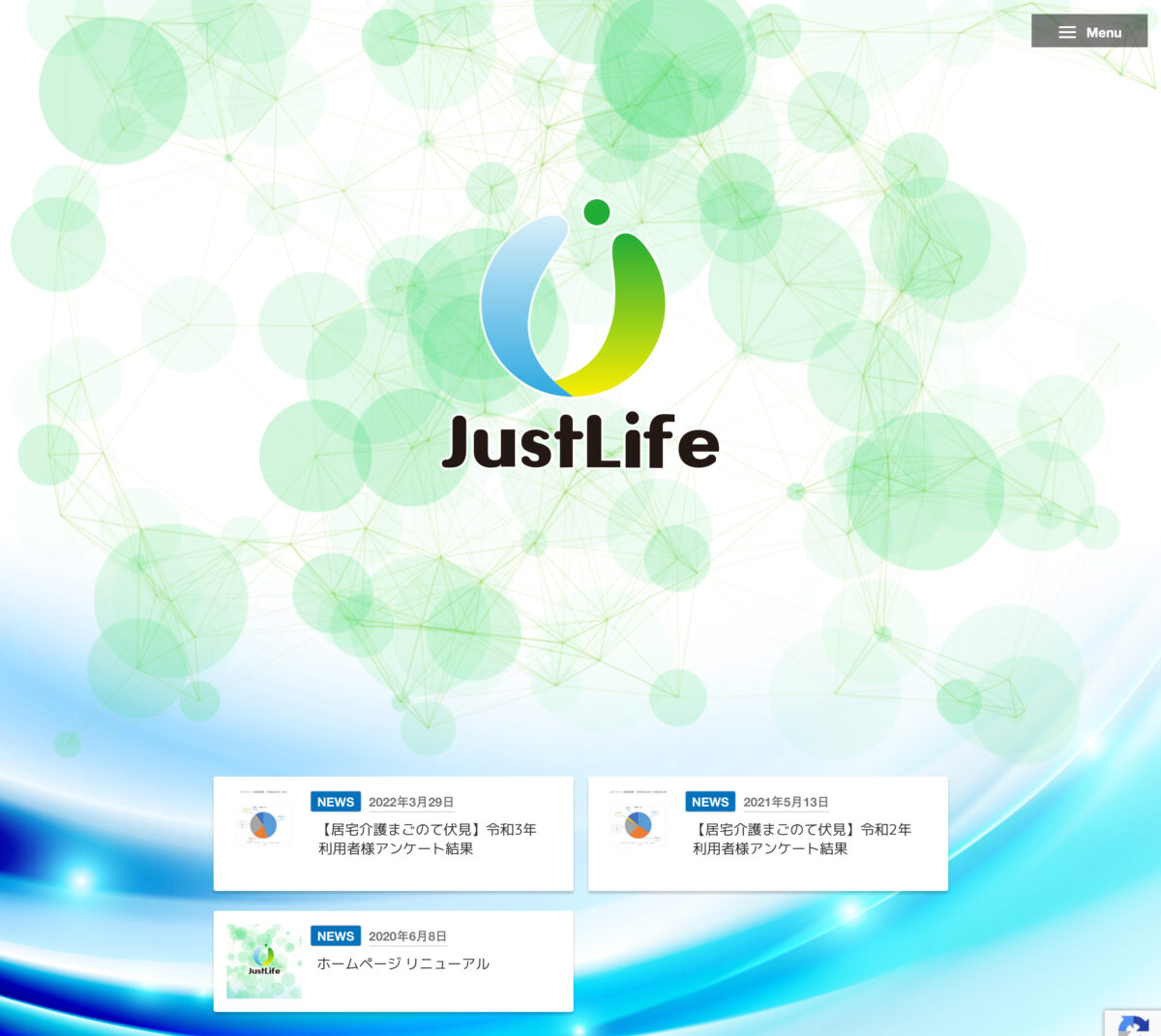
Task: Click pie chart thumbnail of 2021年5月13日 post
Action: pyautogui.click(x=638, y=824)
